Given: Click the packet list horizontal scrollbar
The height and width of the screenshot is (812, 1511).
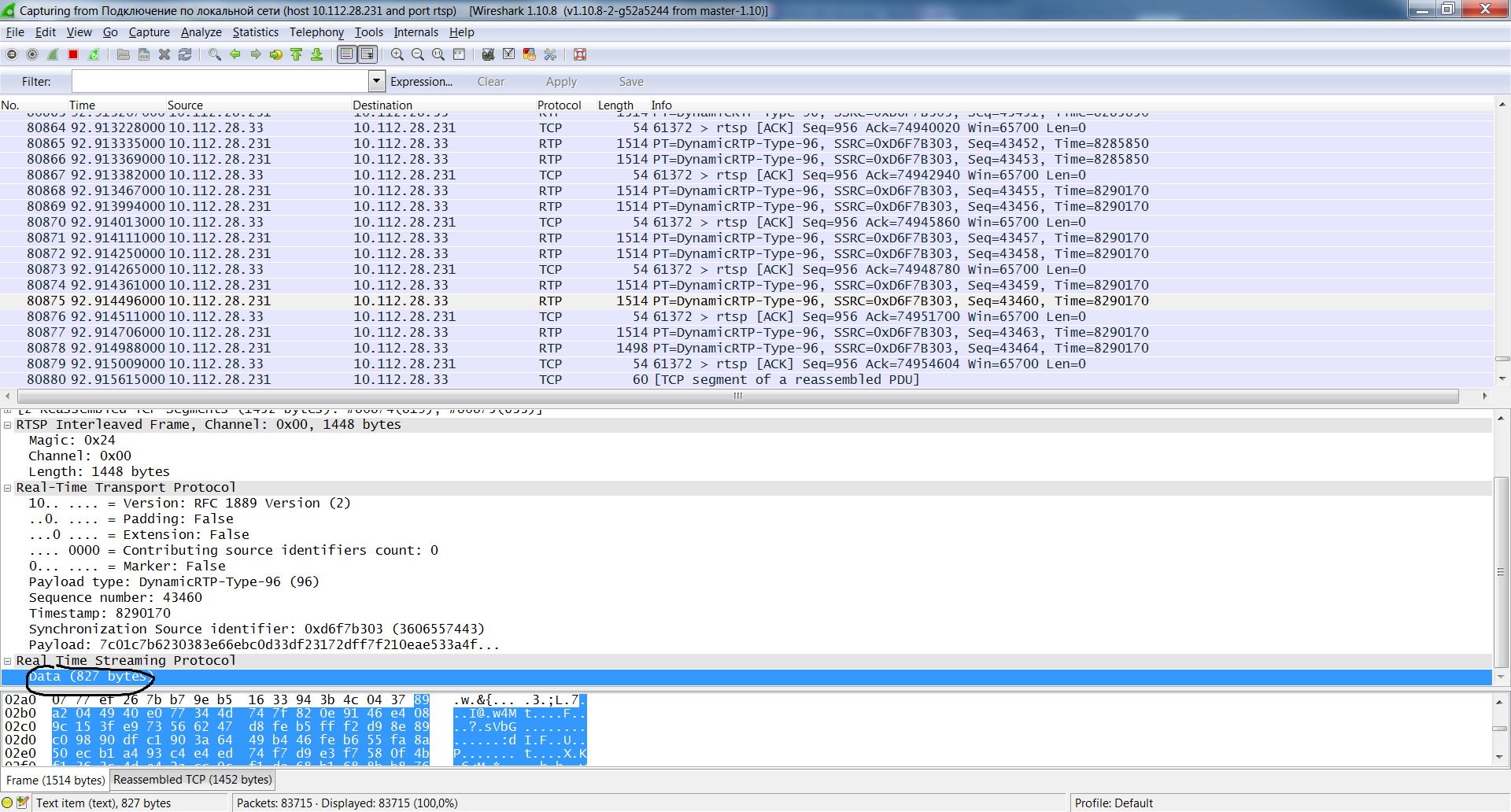Looking at the screenshot, I should pos(738,396).
